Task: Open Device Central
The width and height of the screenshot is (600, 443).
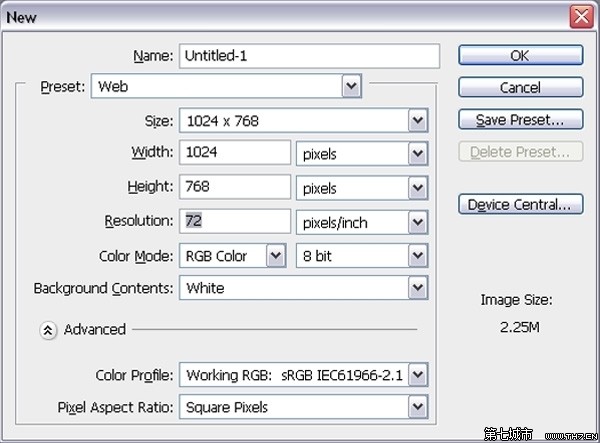Action: 520,205
